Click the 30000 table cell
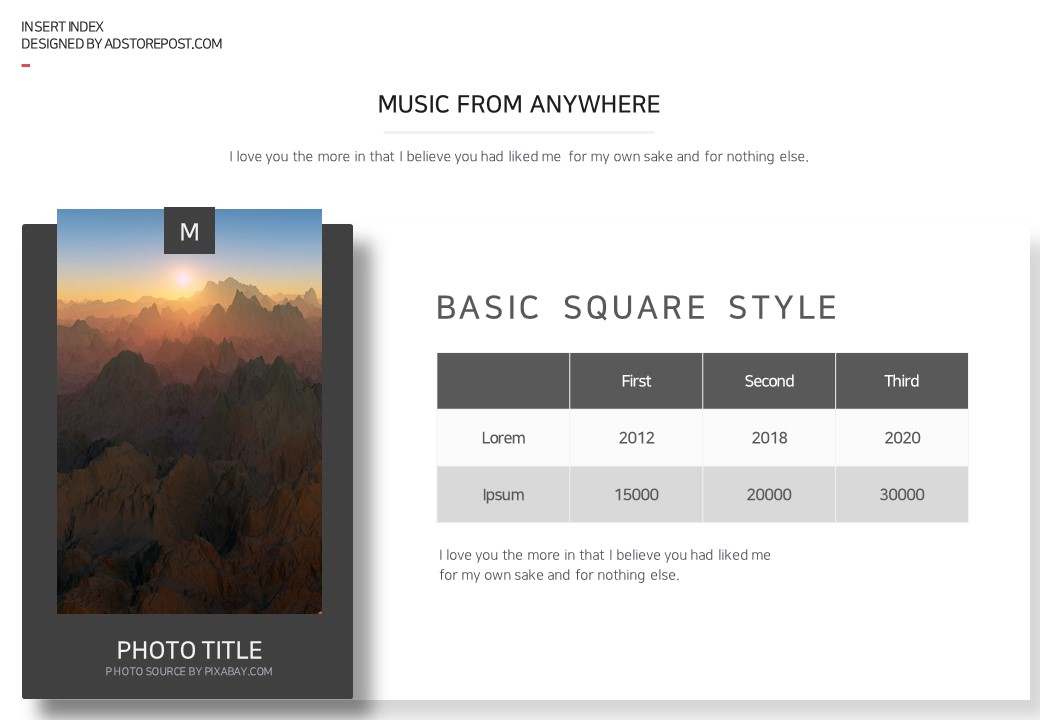This screenshot has width=1040, height=720. pos(902,495)
